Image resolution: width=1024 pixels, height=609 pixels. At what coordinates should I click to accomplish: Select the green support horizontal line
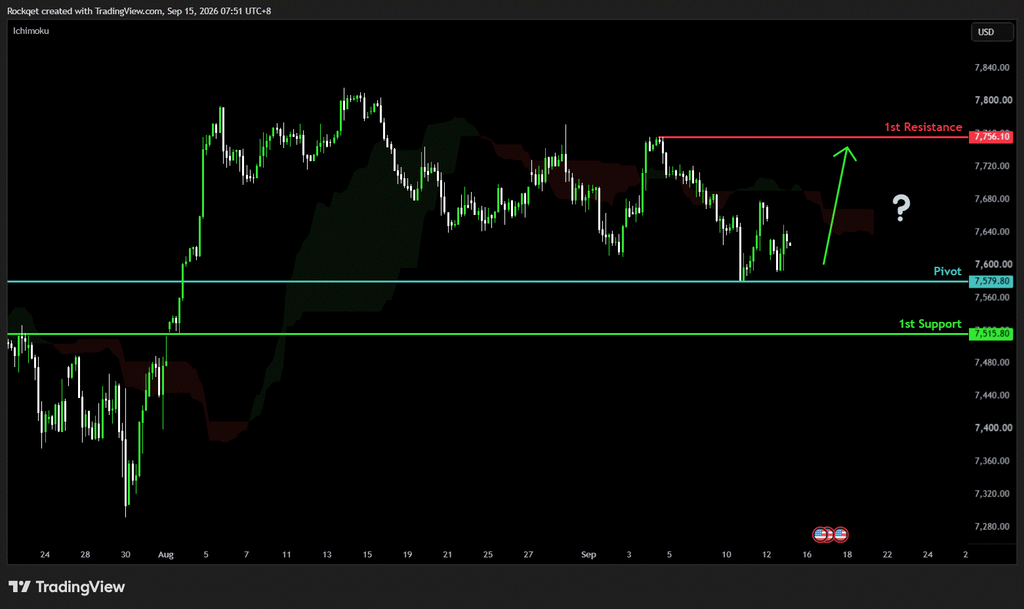coord(488,334)
